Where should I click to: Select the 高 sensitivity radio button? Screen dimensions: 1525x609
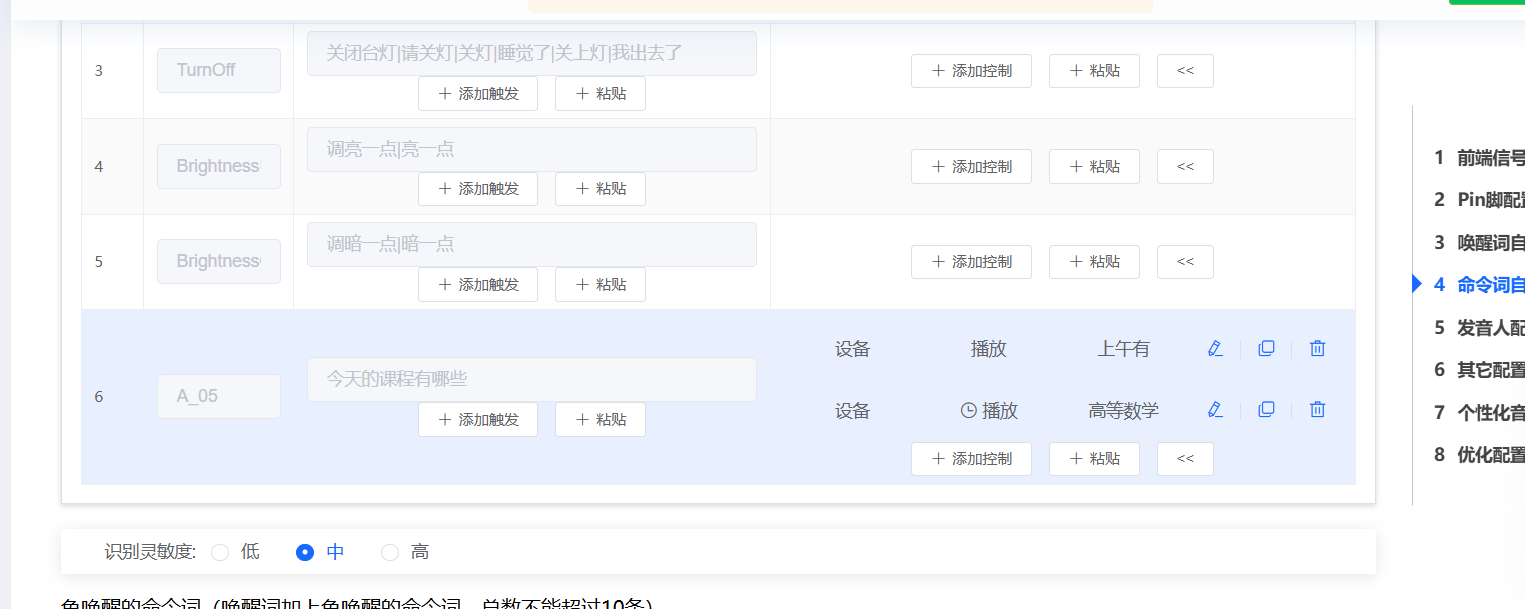389,551
